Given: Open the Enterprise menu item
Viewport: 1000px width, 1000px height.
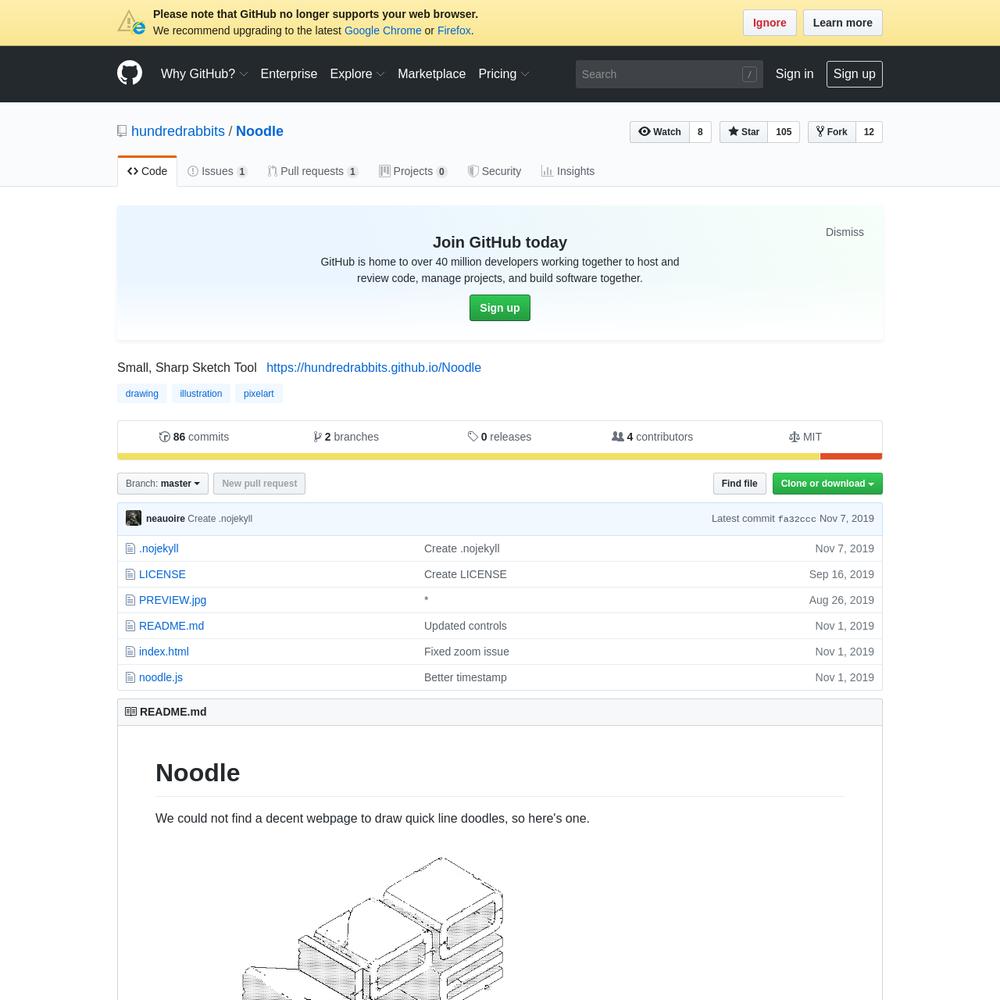Looking at the screenshot, I should 289,74.
